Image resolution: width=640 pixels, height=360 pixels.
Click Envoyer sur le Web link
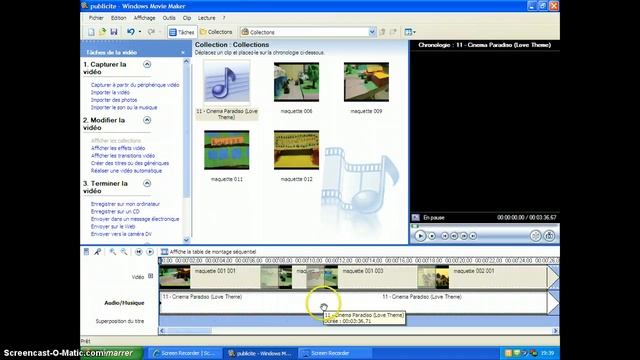point(113,227)
